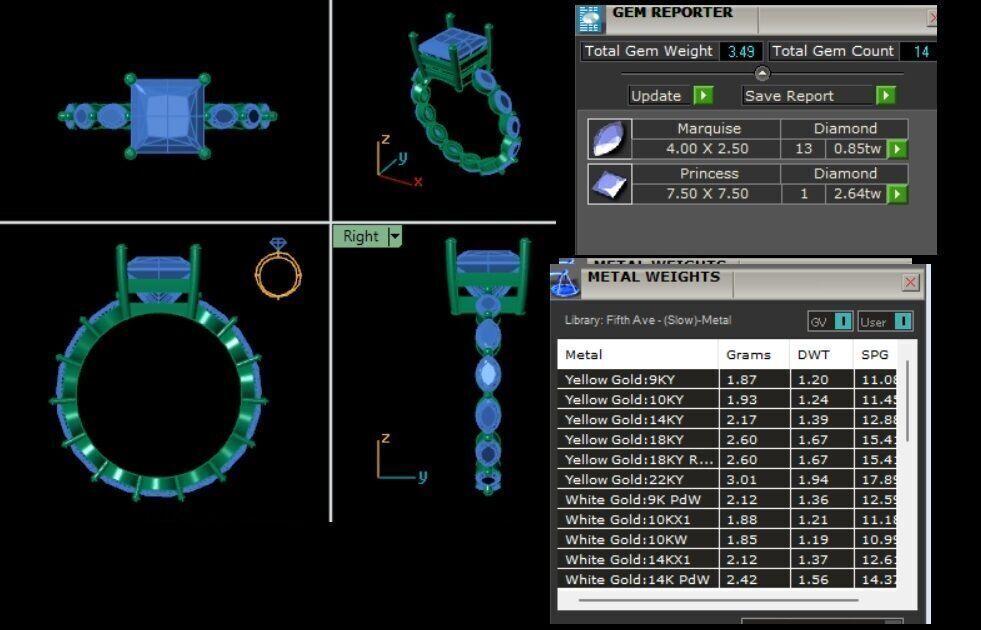Click green arrow in Marquise 0.85tw row
This screenshot has width=981, height=630.
(898, 149)
